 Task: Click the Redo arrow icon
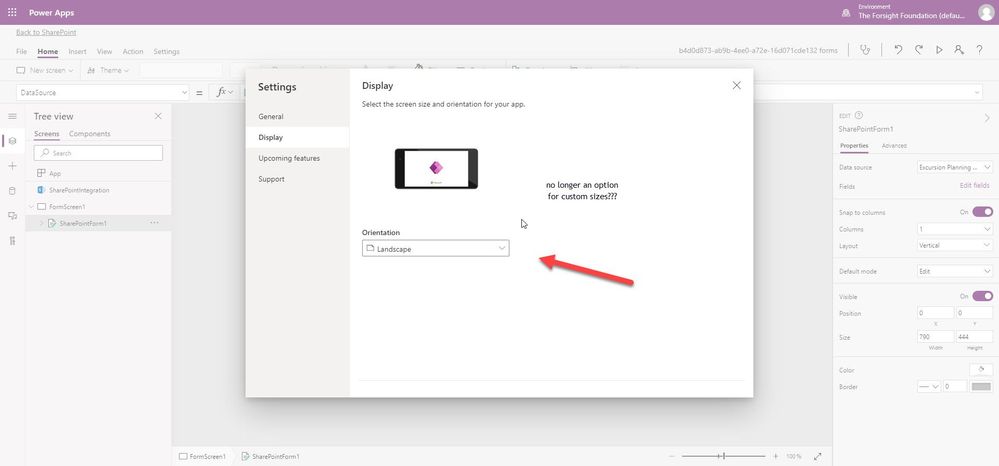click(x=919, y=50)
